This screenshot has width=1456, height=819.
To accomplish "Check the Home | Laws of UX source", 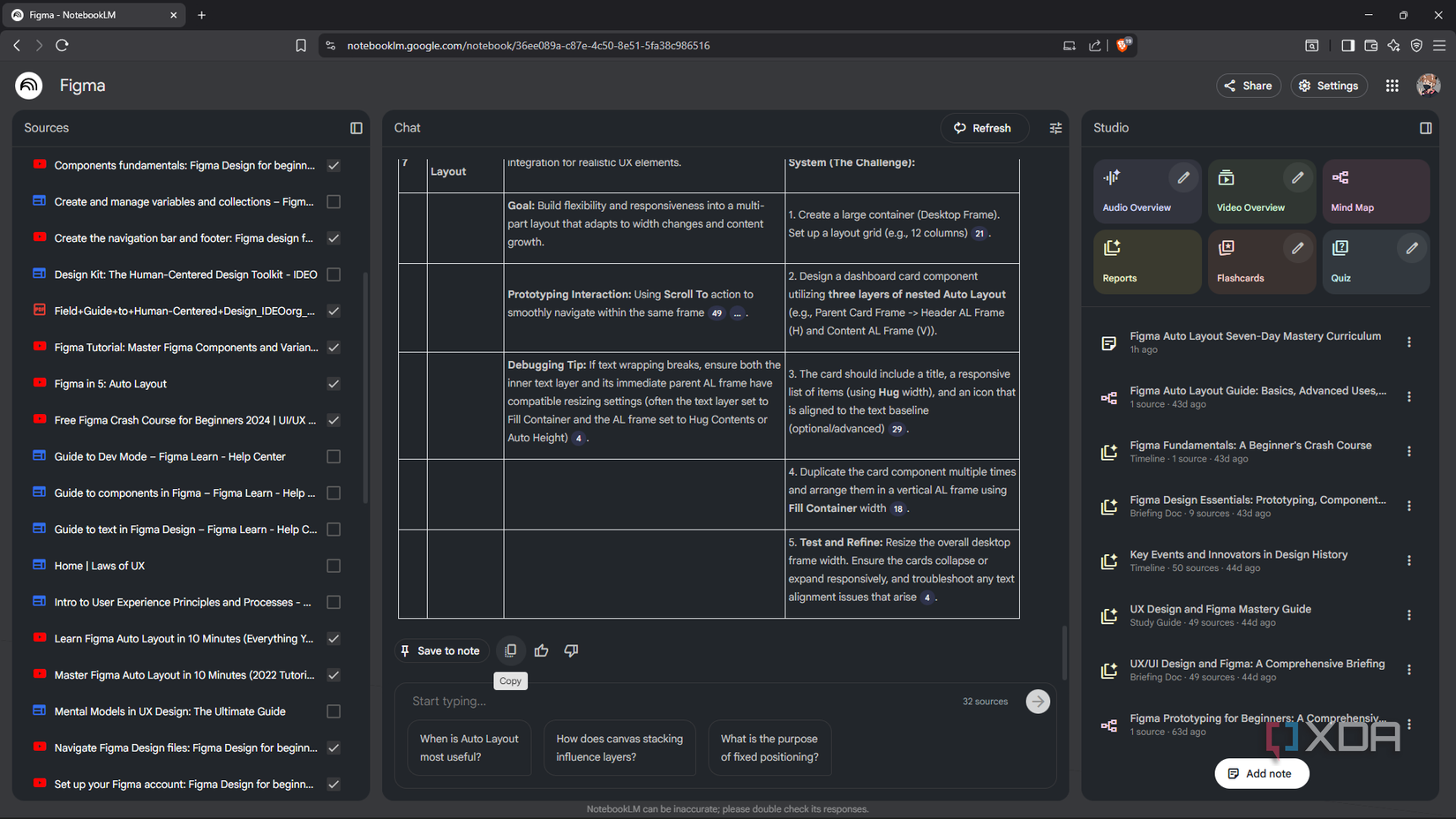I will 334,566.
